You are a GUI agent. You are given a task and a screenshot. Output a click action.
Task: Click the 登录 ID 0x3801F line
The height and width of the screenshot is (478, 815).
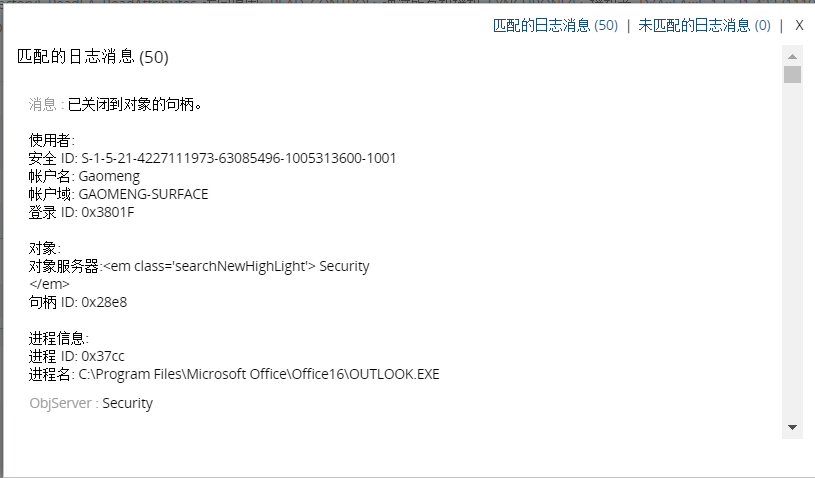(x=82, y=212)
